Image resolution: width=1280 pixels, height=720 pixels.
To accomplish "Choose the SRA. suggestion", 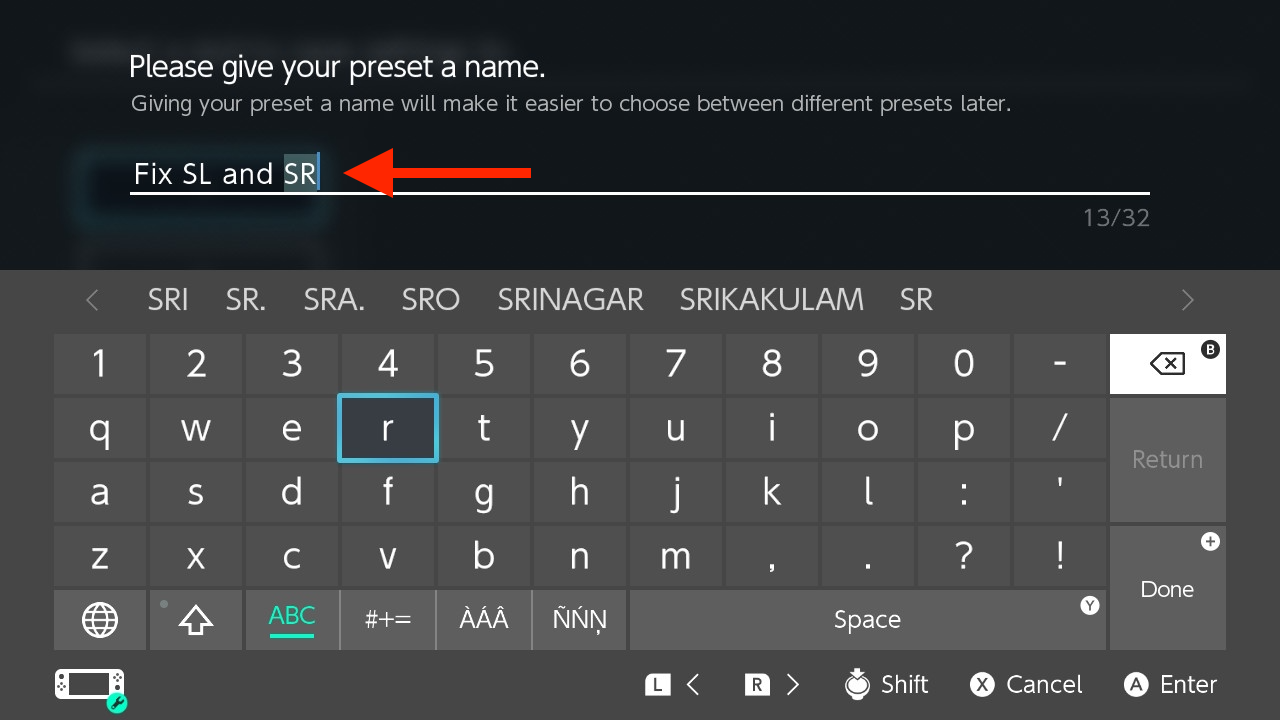I will [334, 299].
